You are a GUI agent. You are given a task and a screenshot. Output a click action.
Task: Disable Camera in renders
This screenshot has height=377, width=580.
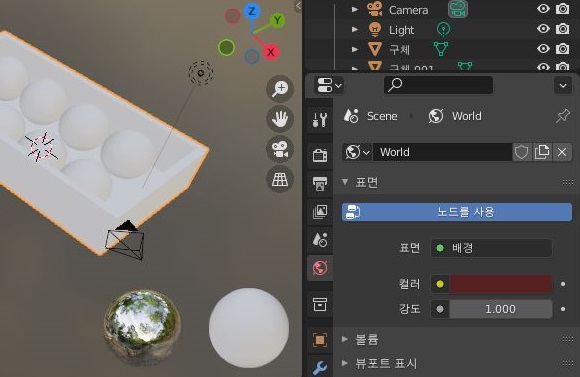(x=563, y=9)
